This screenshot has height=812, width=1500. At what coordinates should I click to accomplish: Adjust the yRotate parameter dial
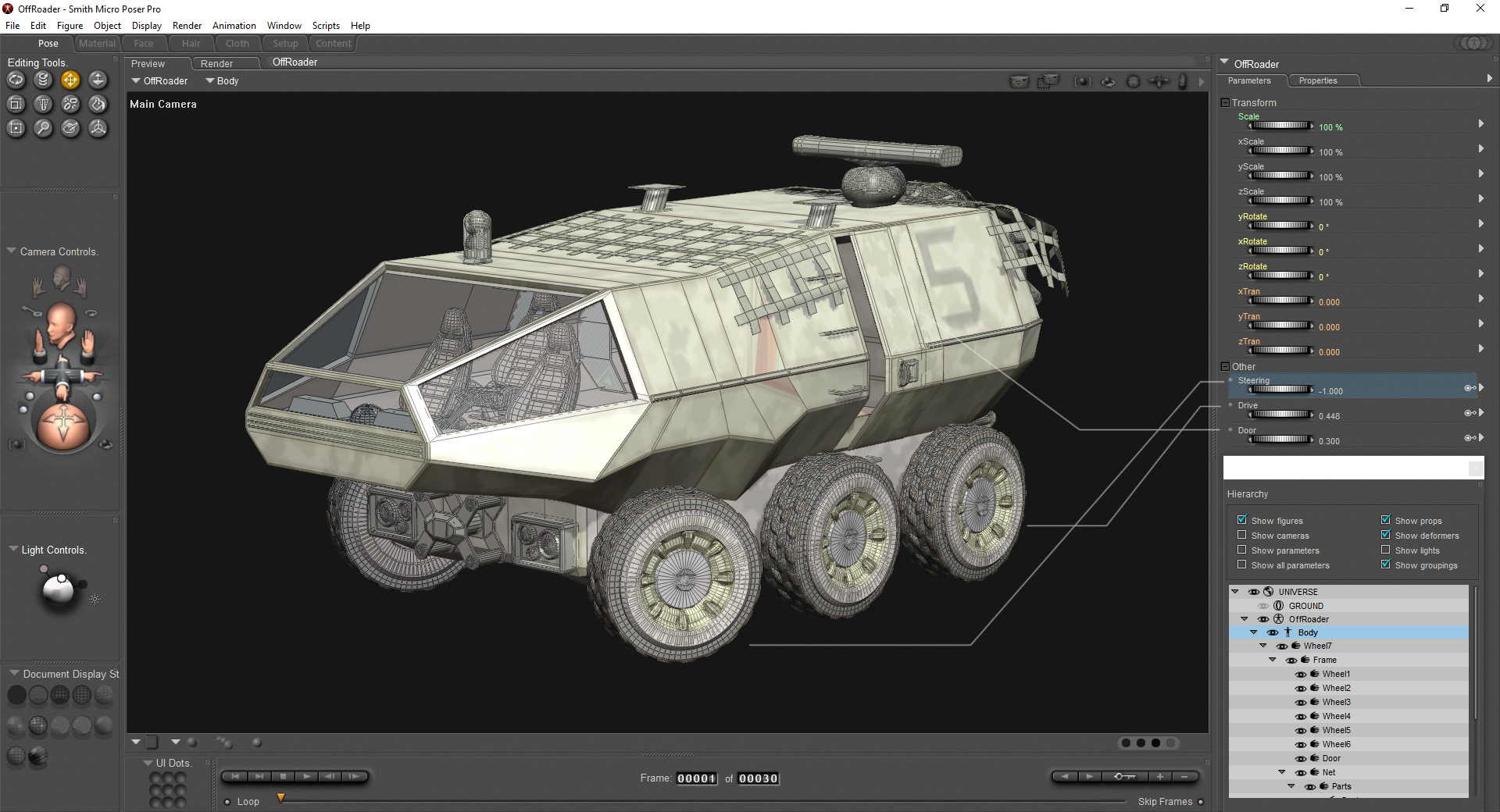point(1281,226)
